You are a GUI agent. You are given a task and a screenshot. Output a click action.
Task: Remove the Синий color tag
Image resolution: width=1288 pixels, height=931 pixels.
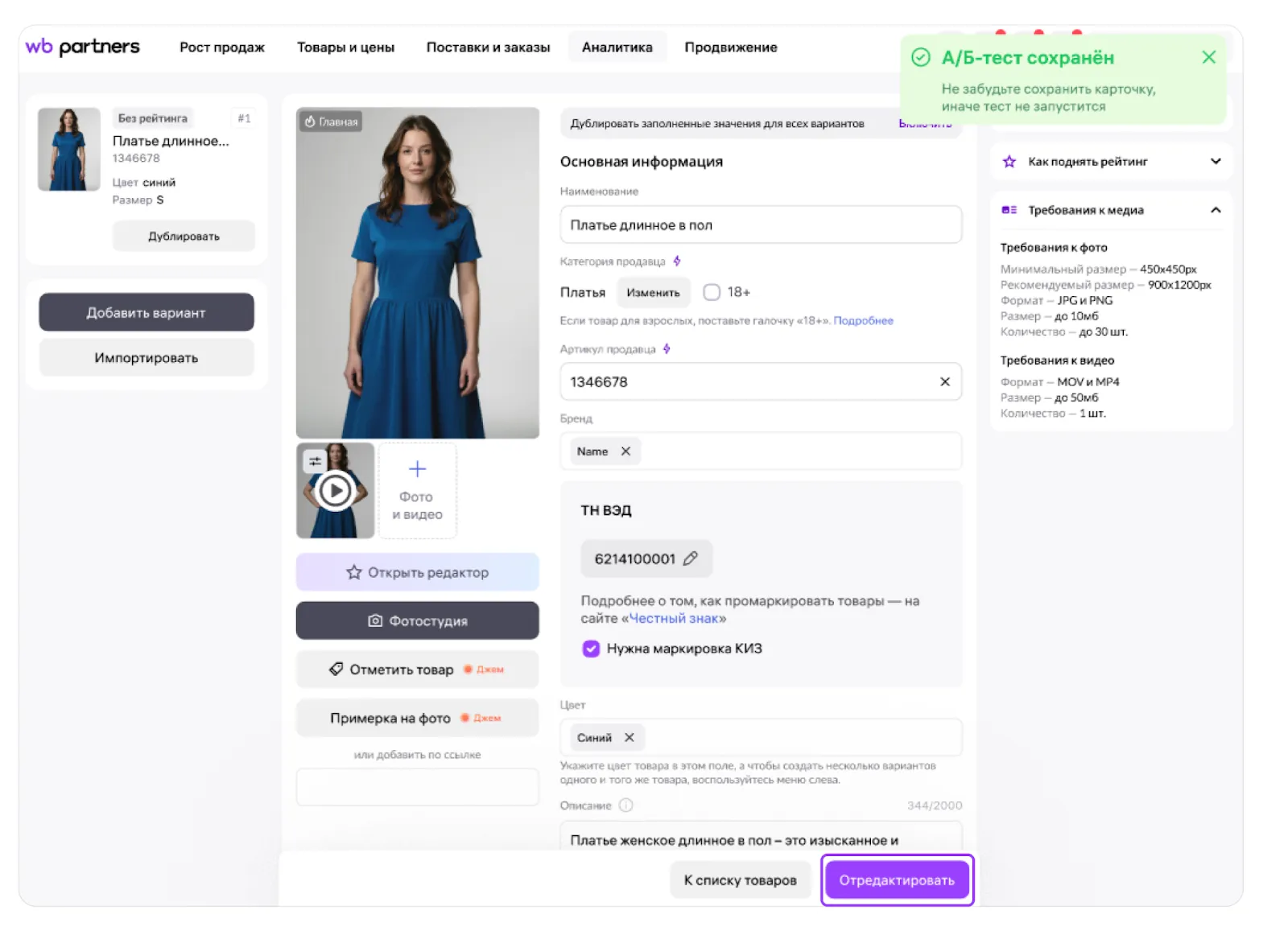(x=630, y=737)
